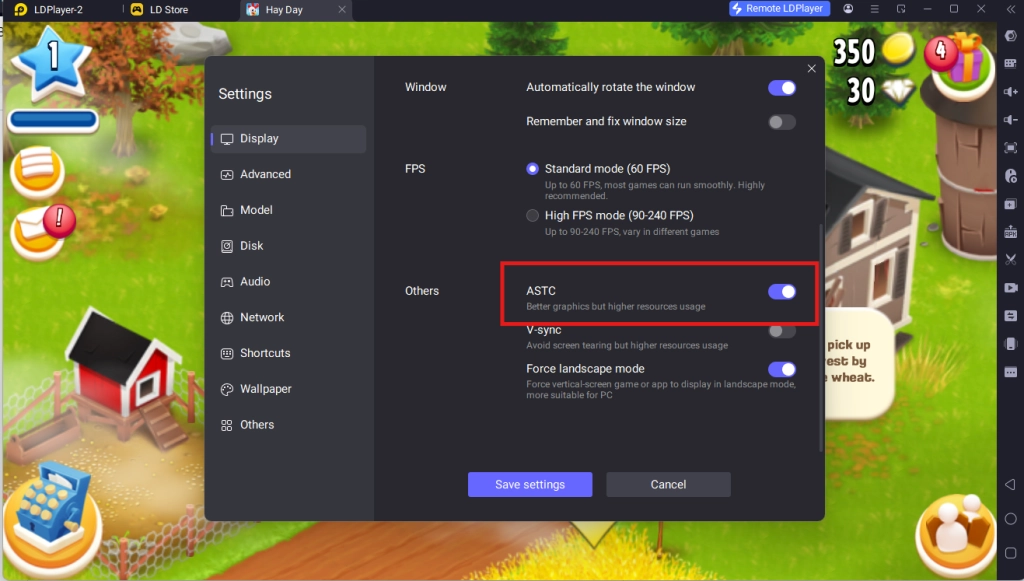Open the Advanced settings section

pos(288,174)
